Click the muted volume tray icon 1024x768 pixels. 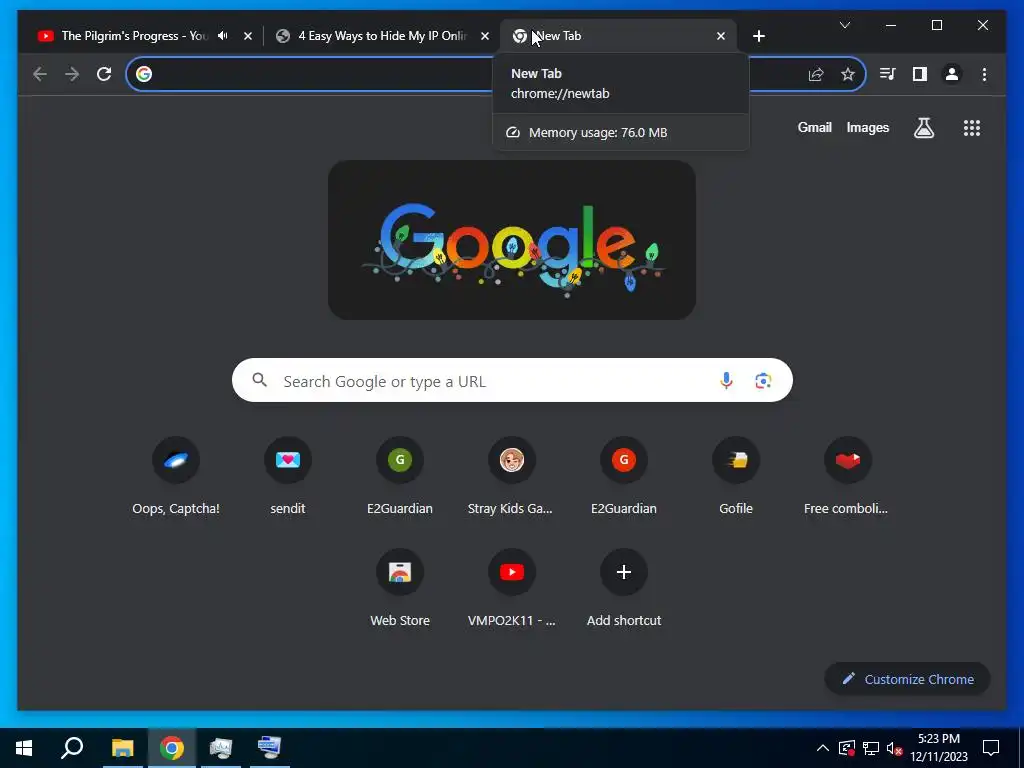coord(894,748)
